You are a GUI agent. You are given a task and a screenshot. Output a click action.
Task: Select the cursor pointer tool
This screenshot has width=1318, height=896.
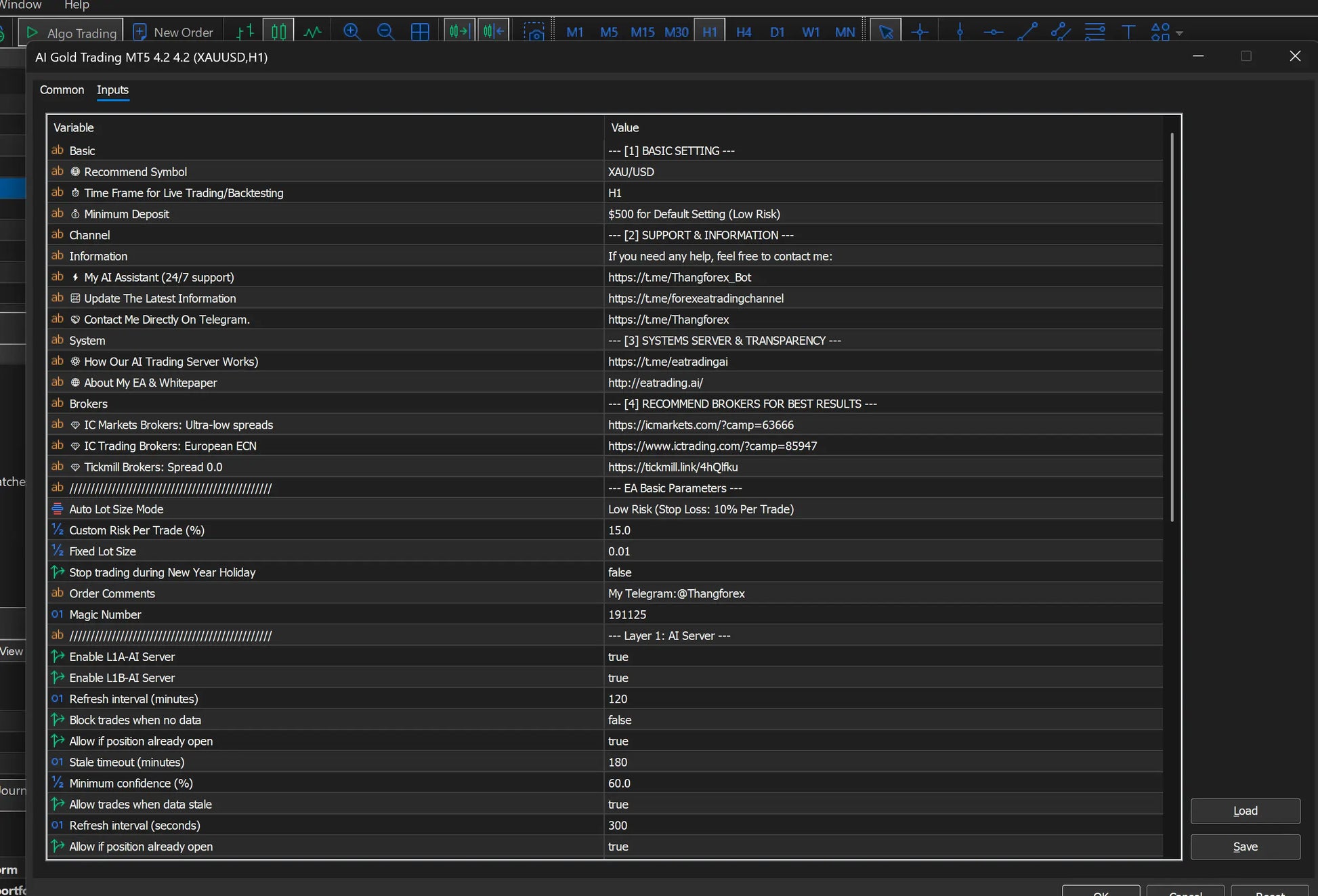(886, 31)
